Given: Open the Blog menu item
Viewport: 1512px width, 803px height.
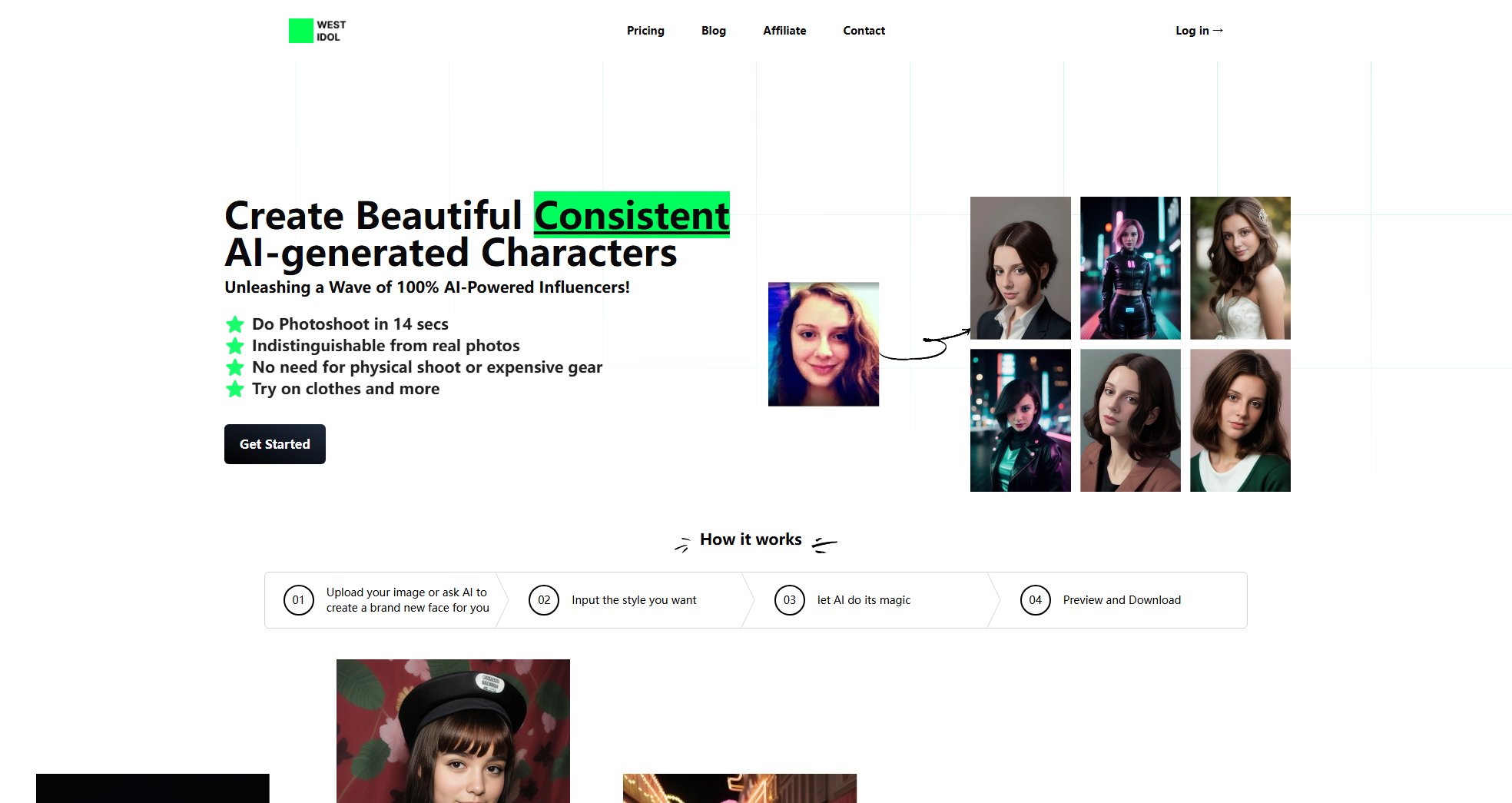Looking at the screenshot, I should (714, 31).
